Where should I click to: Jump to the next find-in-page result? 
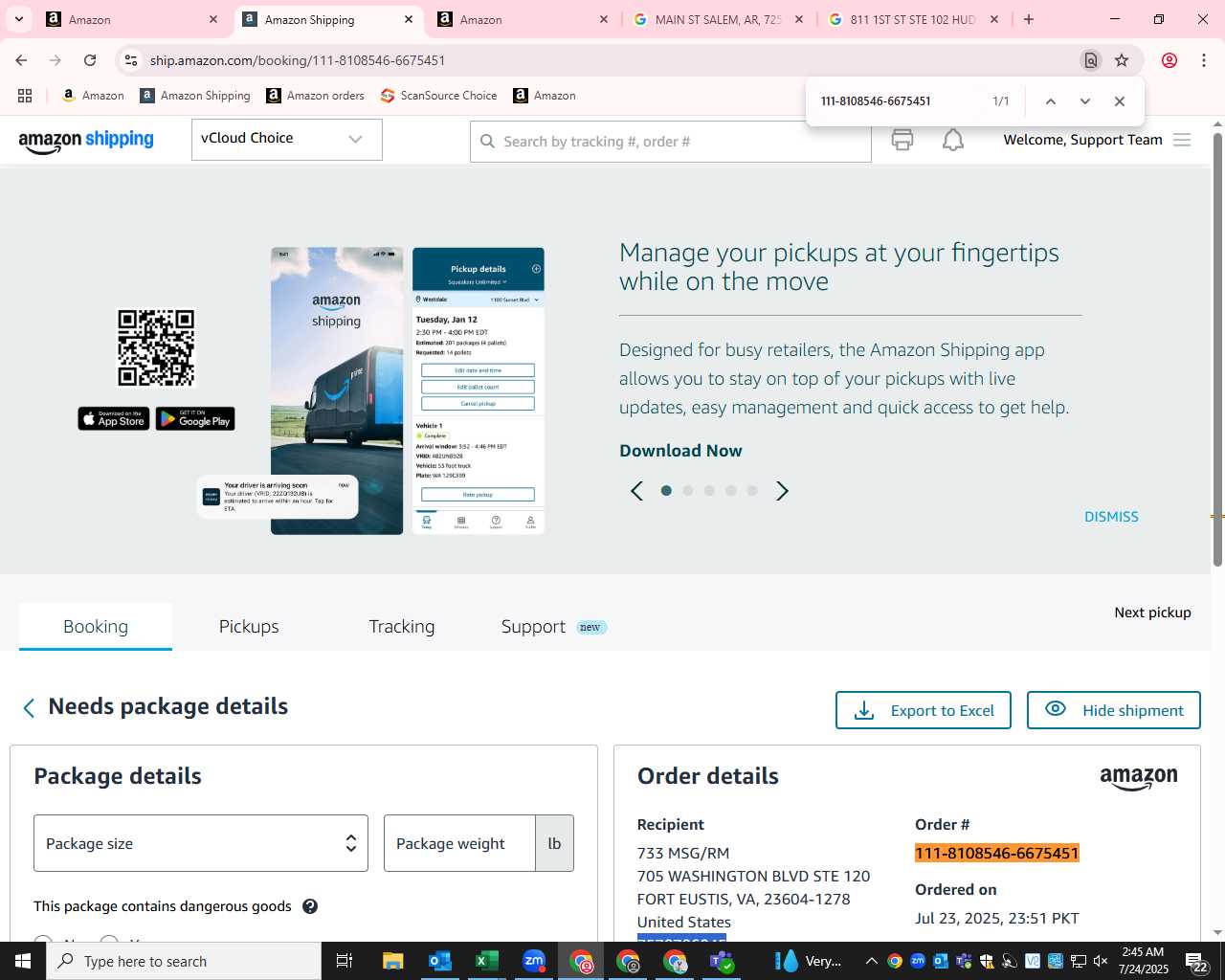1084,101
